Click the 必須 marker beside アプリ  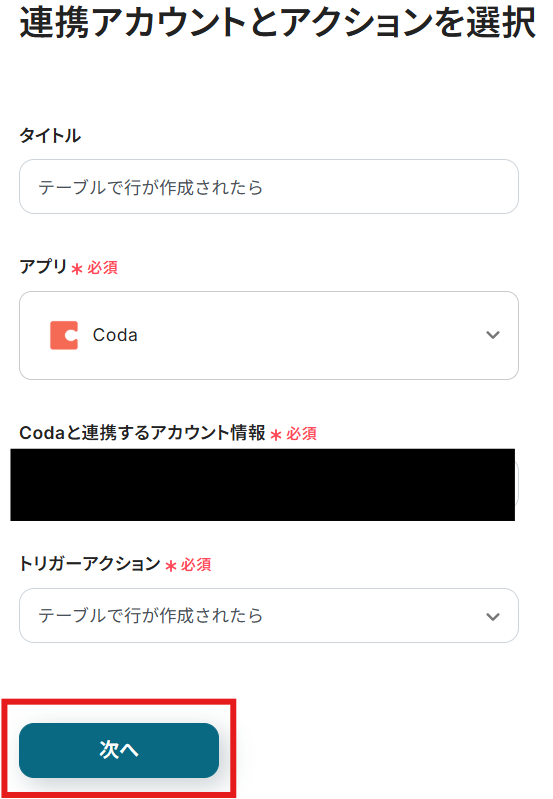tap(102, 268)
